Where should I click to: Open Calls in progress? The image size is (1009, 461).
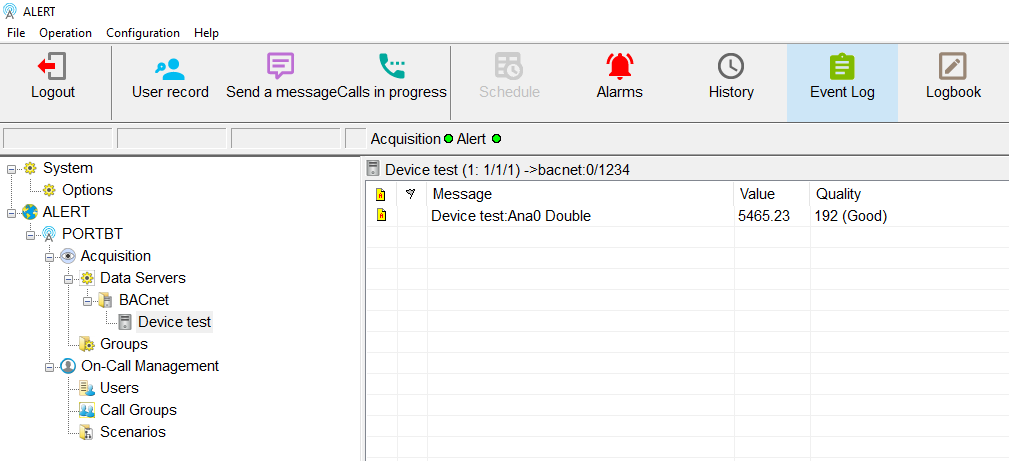point(392,67)
